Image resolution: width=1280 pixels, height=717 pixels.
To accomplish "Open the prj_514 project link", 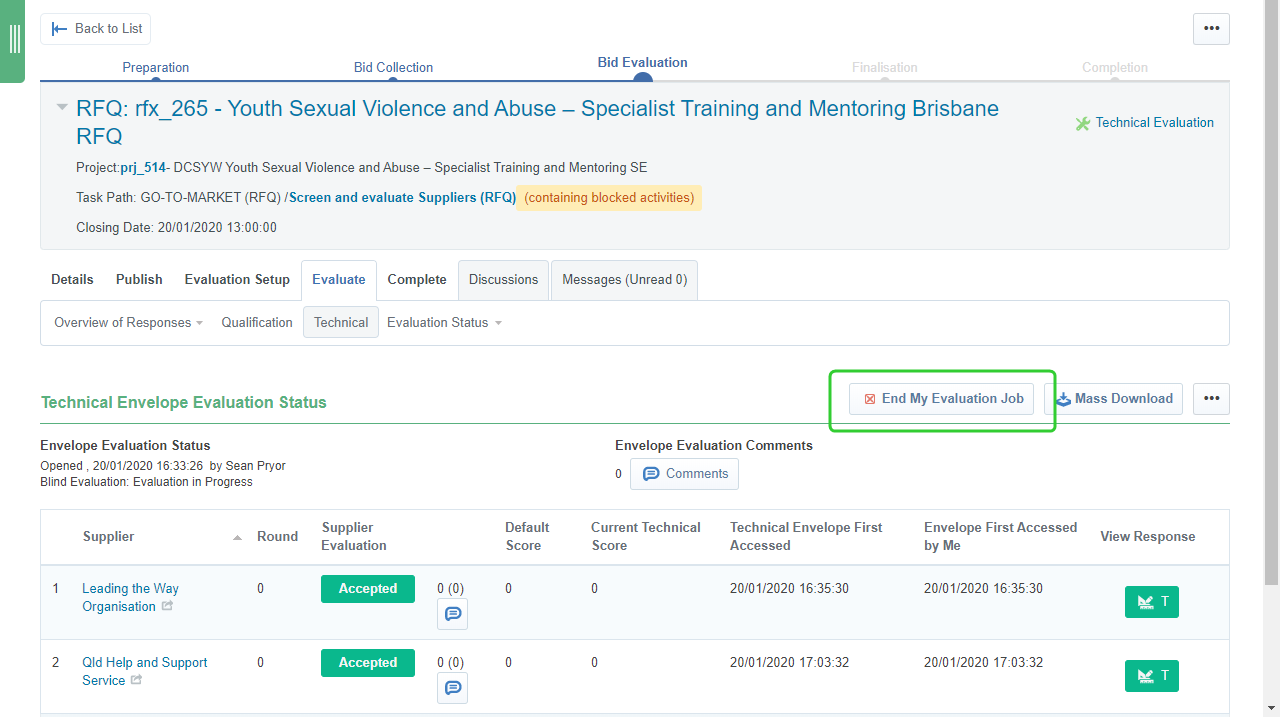I will click(x=141, y=168).
